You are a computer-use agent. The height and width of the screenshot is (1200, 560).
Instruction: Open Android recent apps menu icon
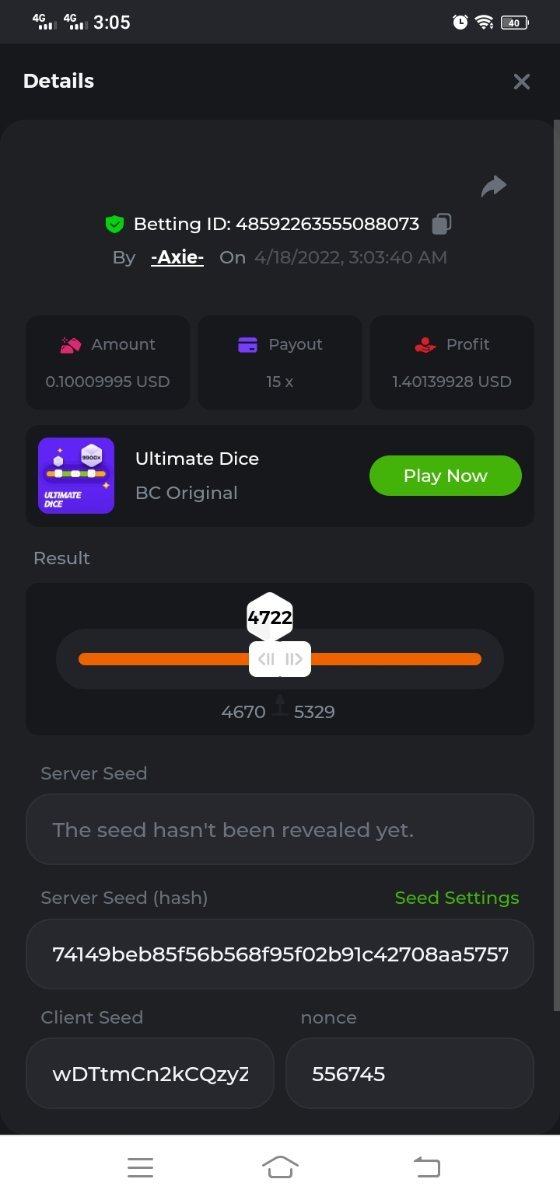click(x=140, y=1167)
